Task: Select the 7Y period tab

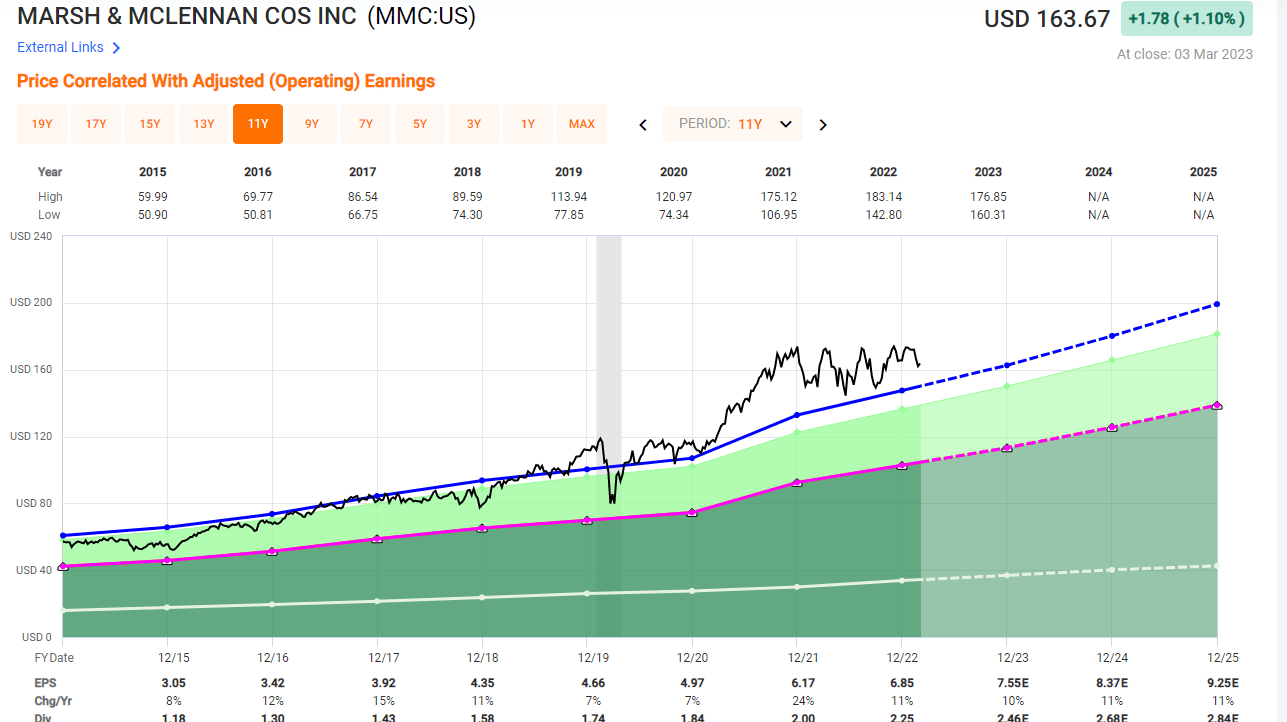Action: click(x=366, y=124)
